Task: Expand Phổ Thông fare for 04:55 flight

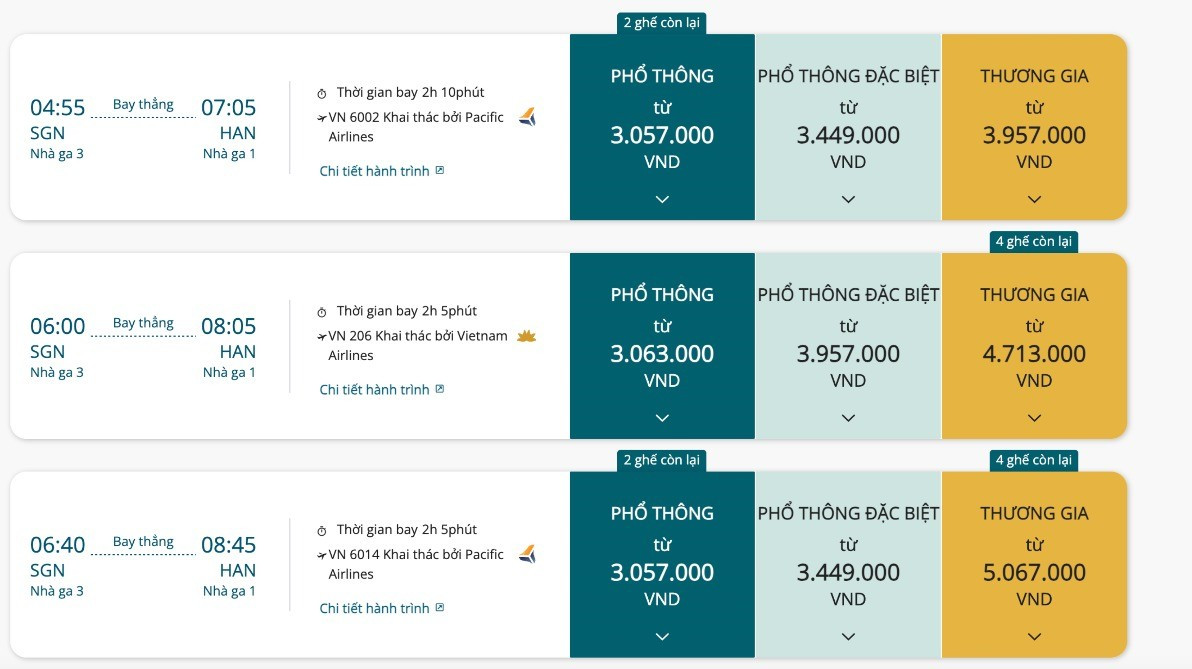Action: [x=662, y=199]
